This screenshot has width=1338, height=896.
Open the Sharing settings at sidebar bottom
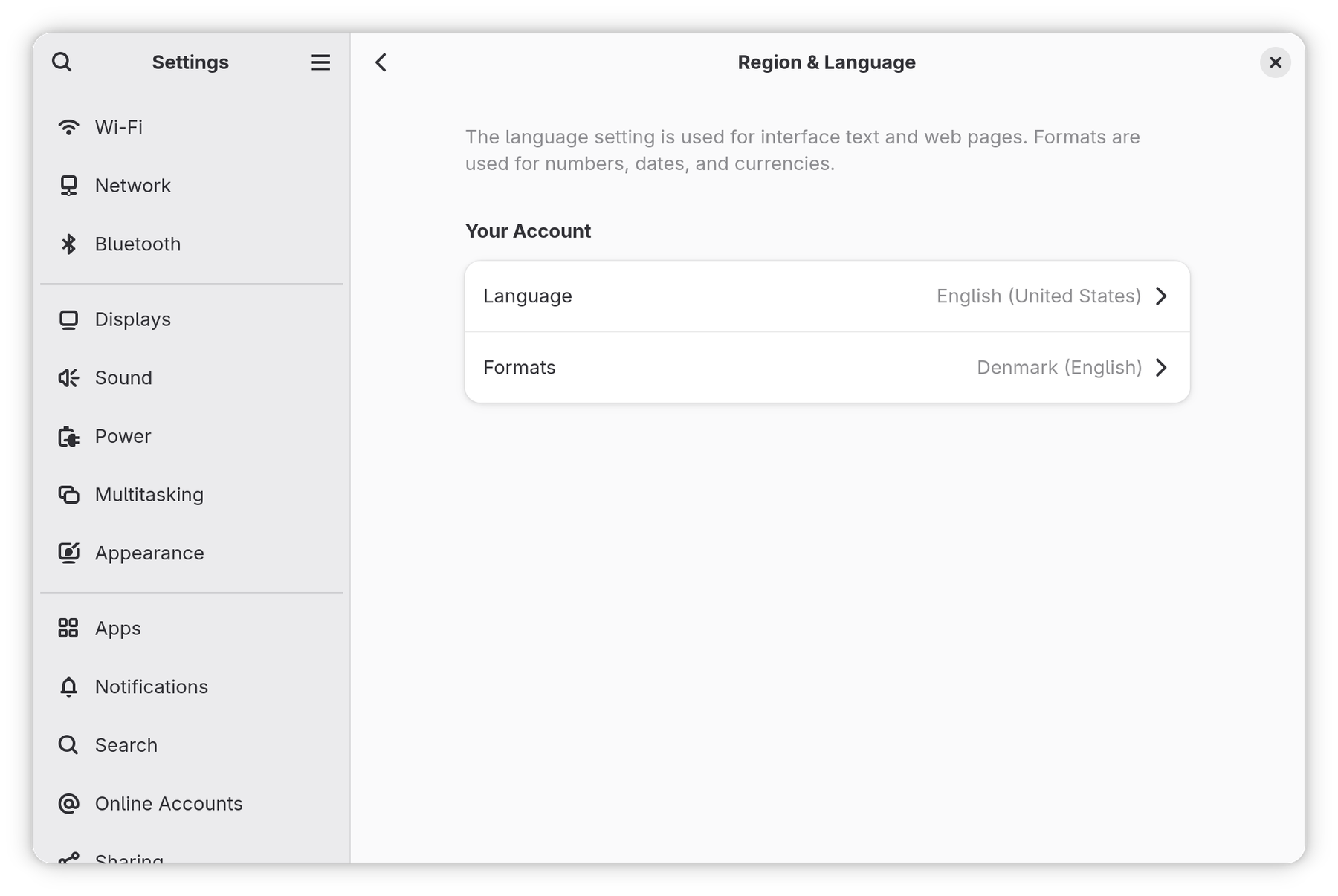pos(129,858)
